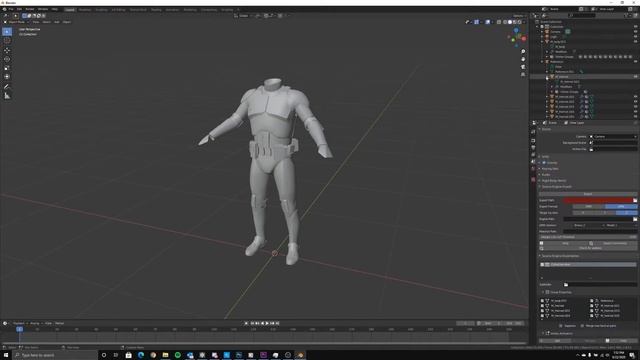
Task: Select the Move tool
Action: [x=7, y=50]
